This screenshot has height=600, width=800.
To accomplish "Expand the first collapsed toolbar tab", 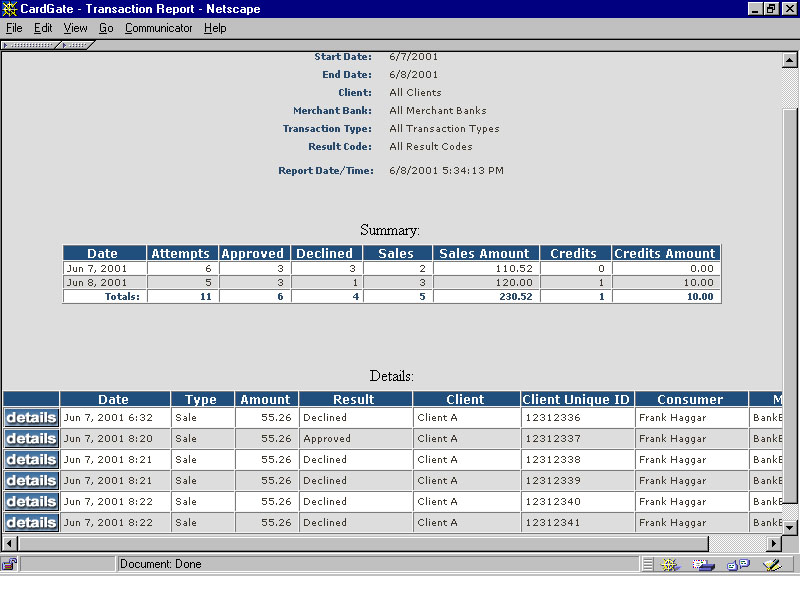I will [x=30, y=45].
